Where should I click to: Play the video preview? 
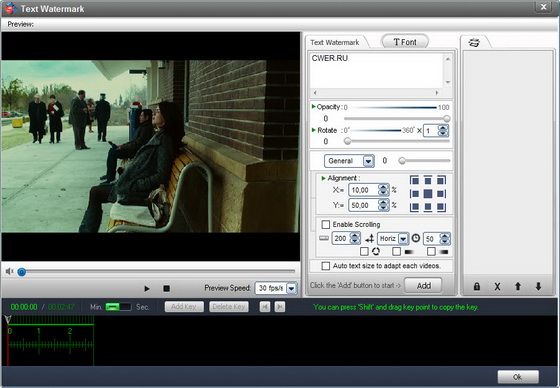point(147,288)
